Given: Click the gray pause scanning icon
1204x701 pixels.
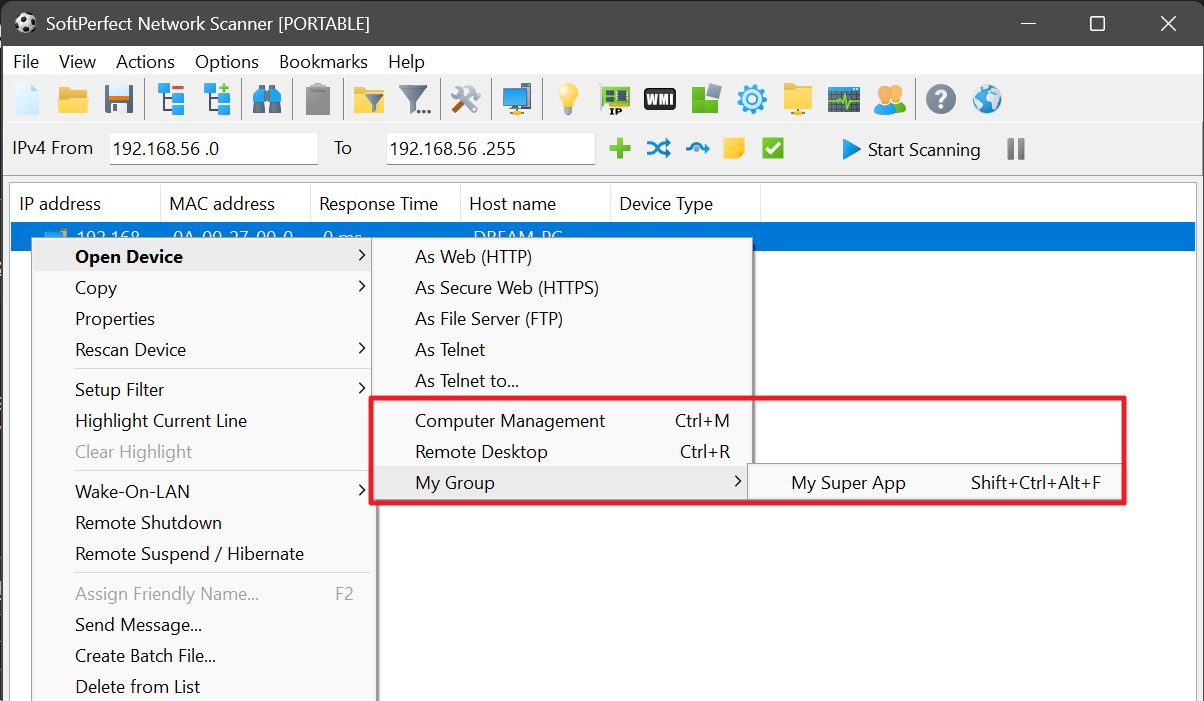Looking at the screenshot, I should click(1016, 149).
